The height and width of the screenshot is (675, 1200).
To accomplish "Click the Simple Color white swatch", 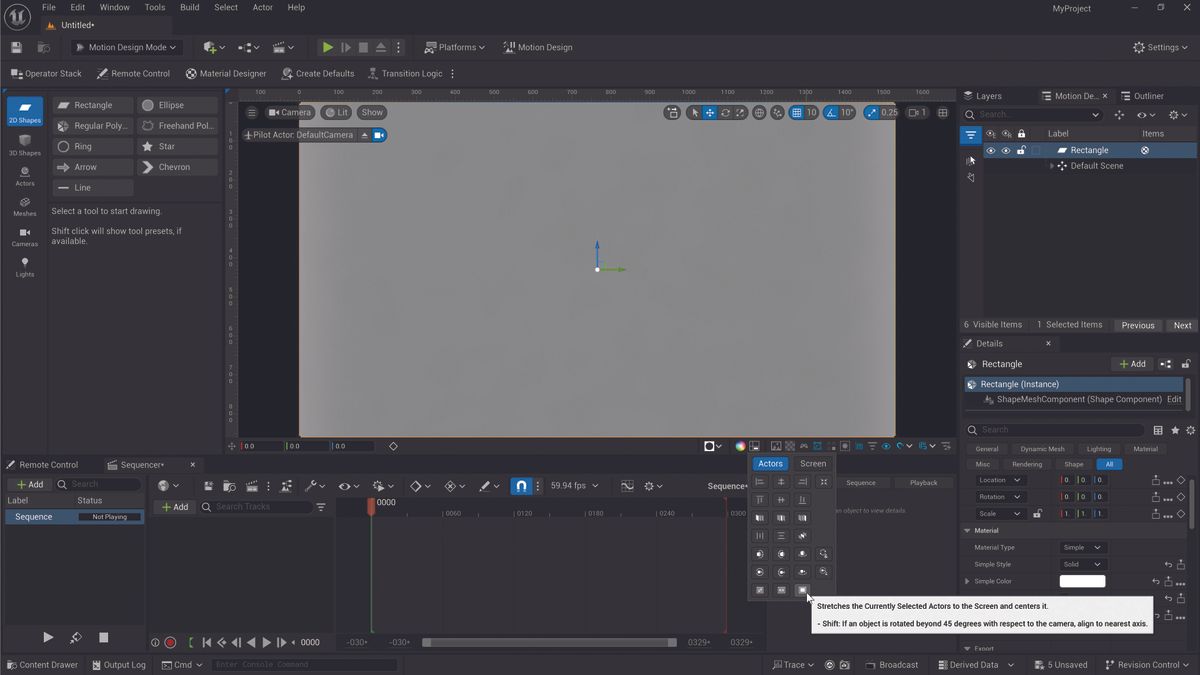I will pos(1082,580).
